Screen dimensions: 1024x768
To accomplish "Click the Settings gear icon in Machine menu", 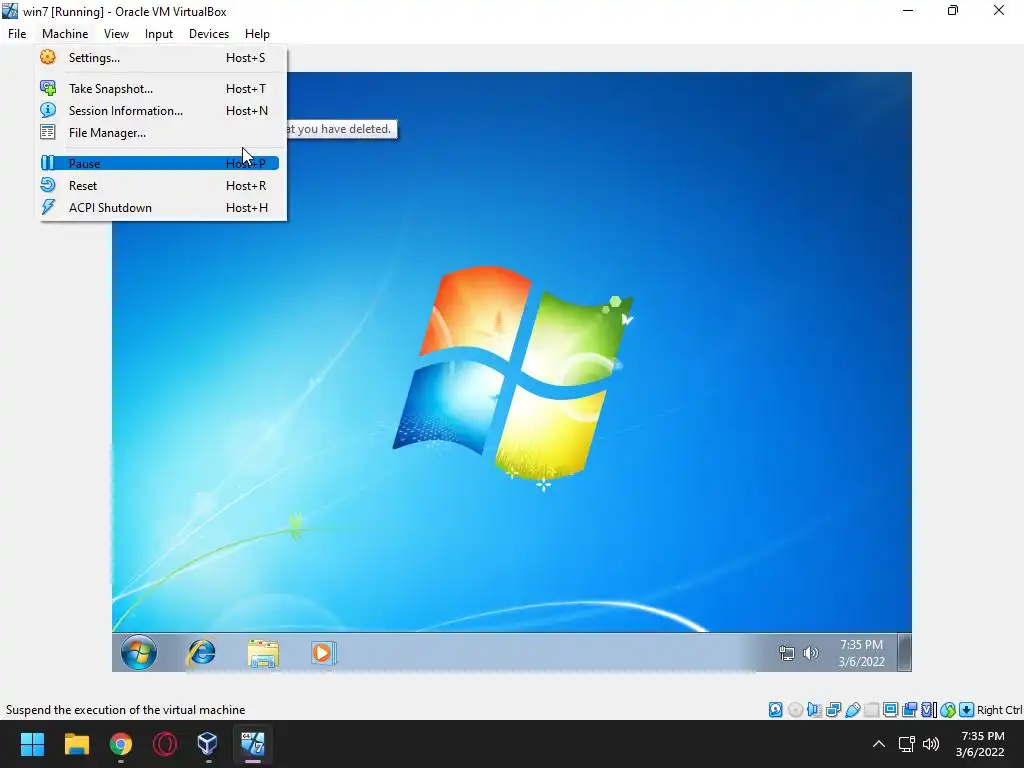I will pyautogui.click(x=48, y=57).
